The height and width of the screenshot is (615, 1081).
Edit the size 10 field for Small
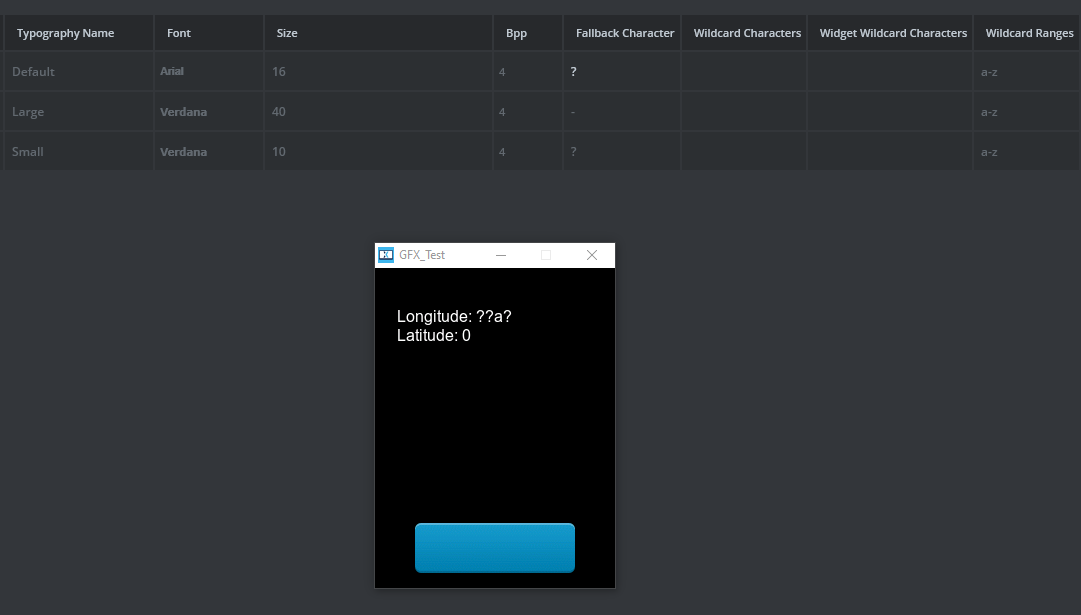pos(378,152)
